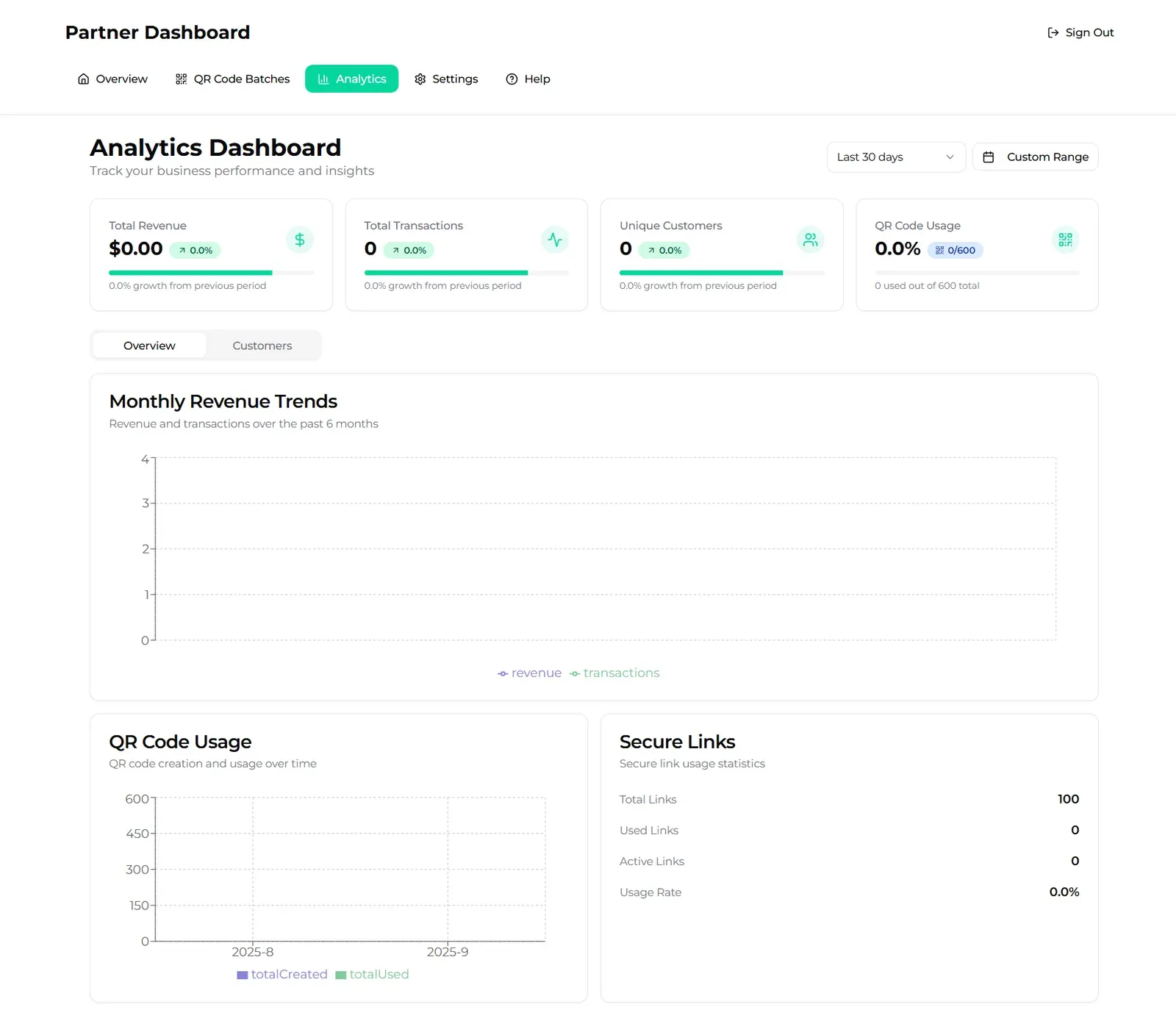Click the Total Transactions progress bar
Viewport: 1176px width, 1021px height.
pyautogui.click(x=466, y=273)
